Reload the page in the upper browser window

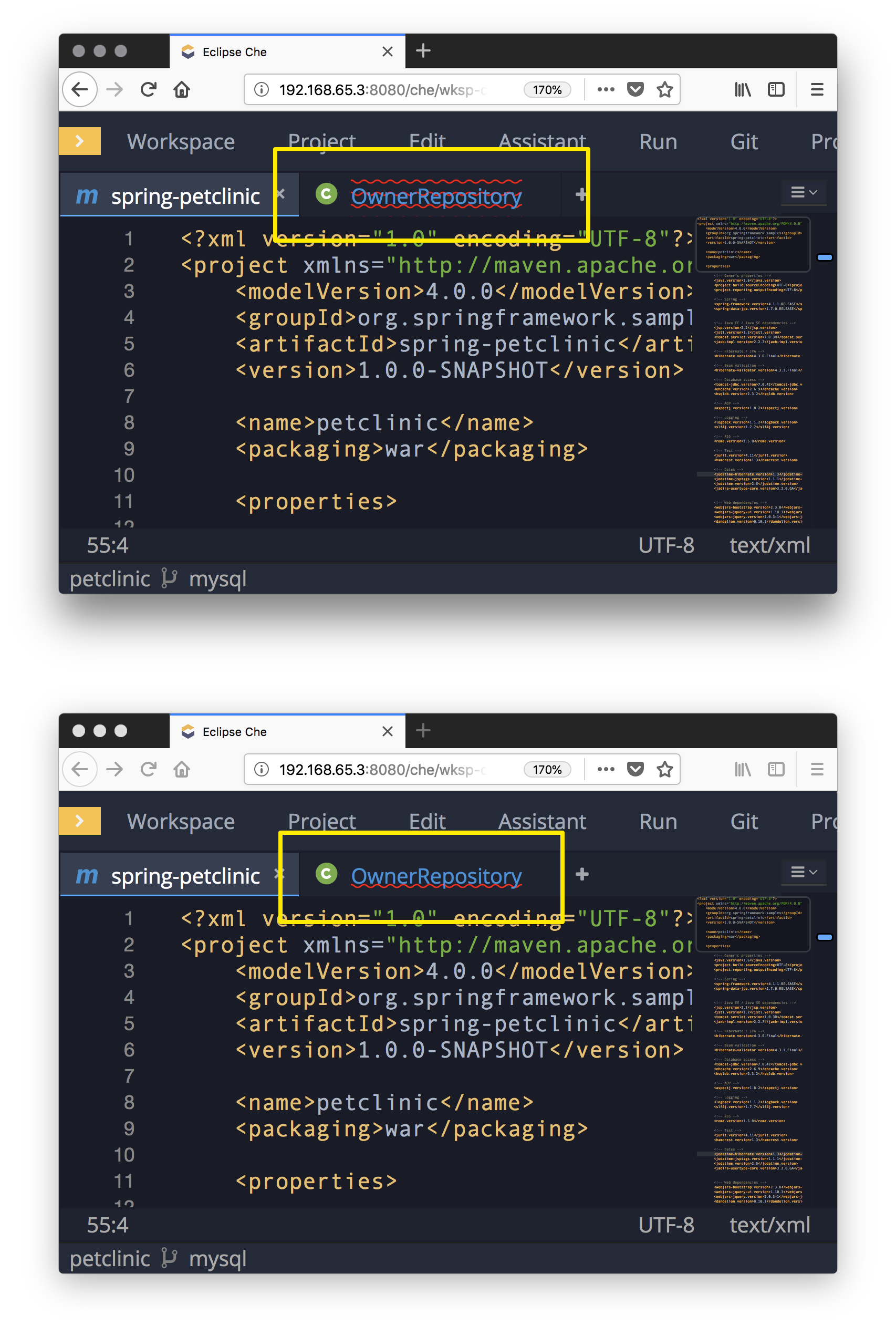tap(148, 90)
